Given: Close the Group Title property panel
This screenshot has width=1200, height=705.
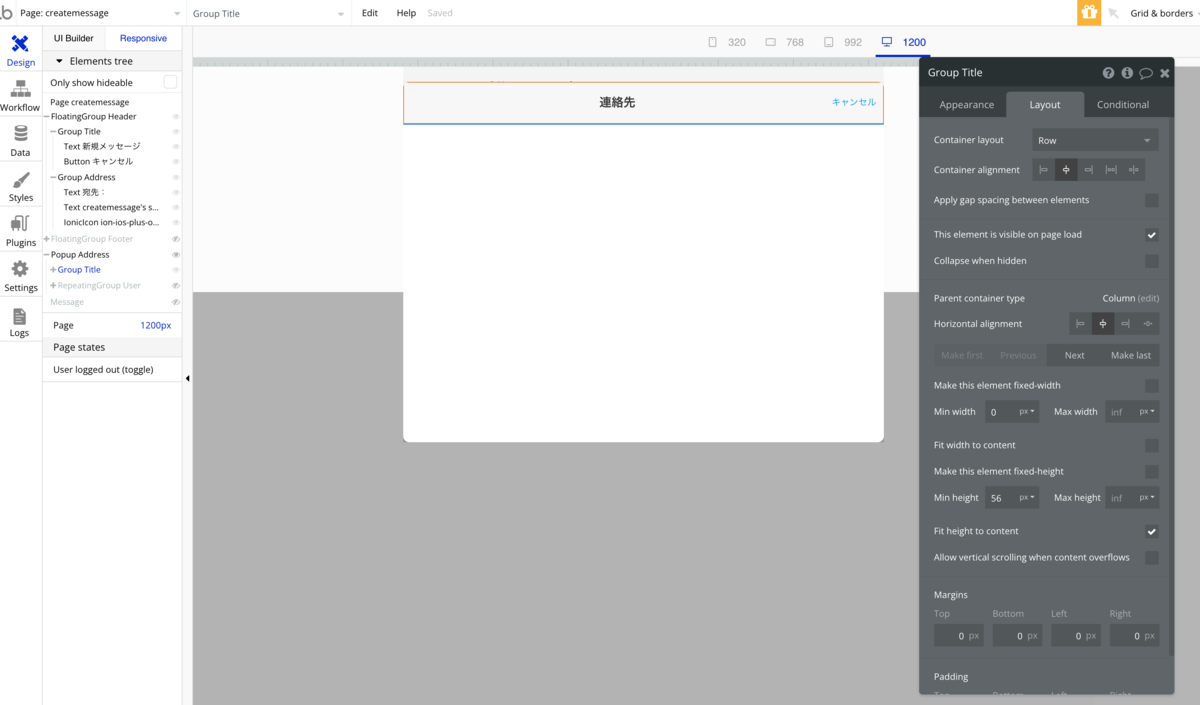Looking at the screenshot, I should 1164,73.
